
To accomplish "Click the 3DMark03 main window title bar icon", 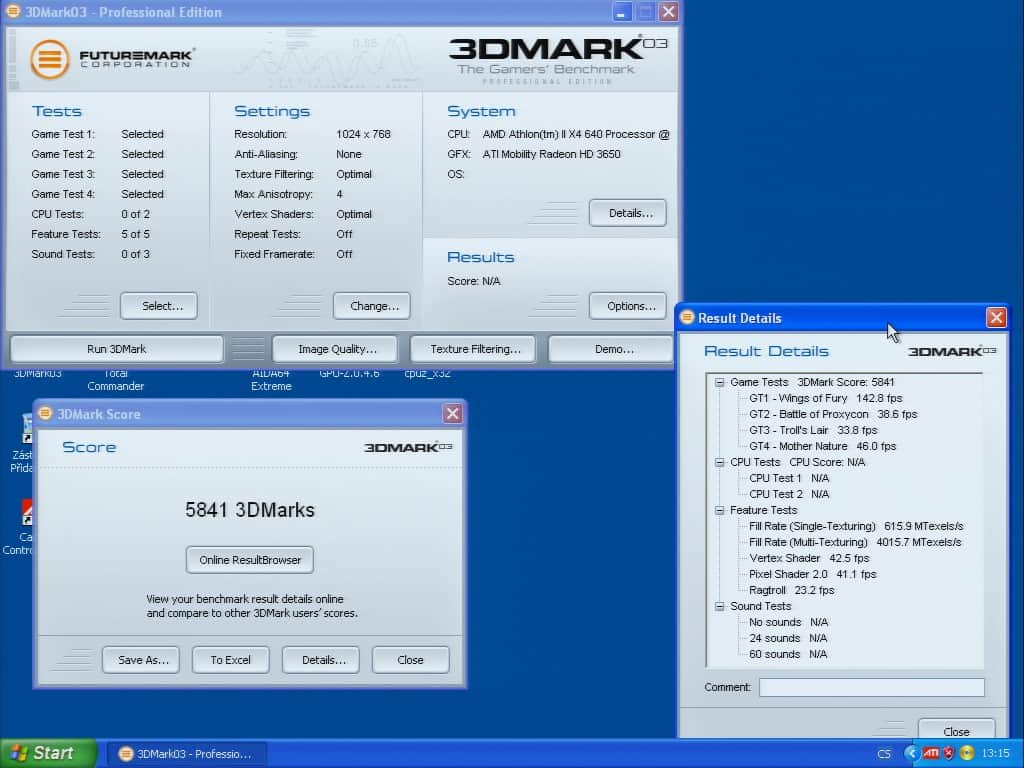I will point(12,12).
